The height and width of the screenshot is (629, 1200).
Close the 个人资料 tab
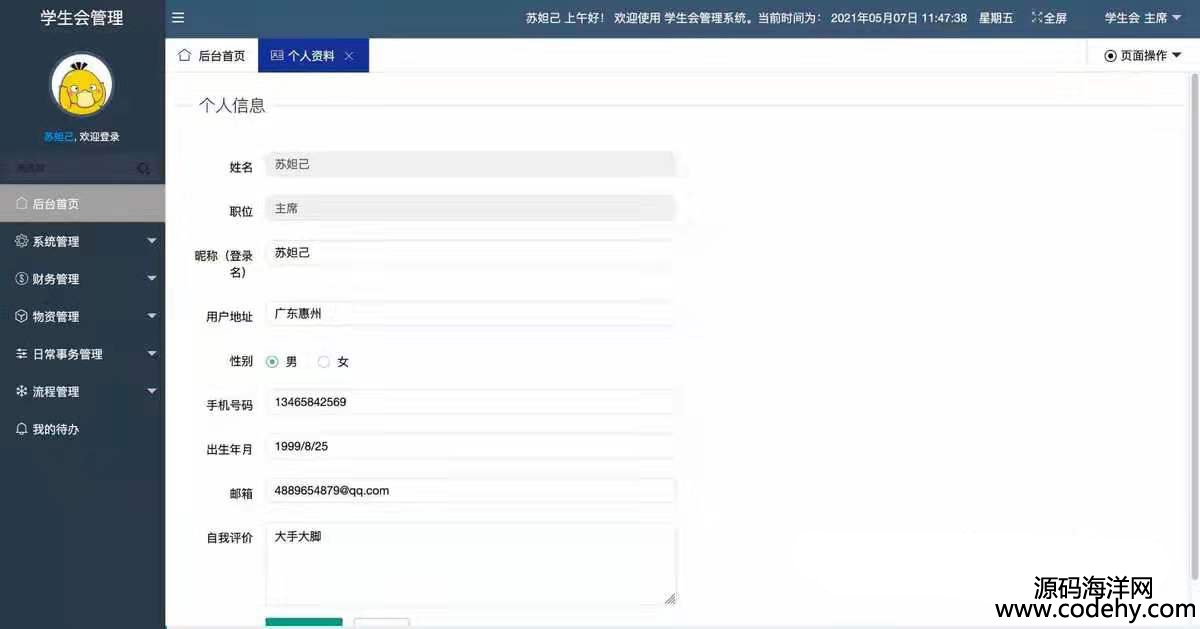coord(349,56)
